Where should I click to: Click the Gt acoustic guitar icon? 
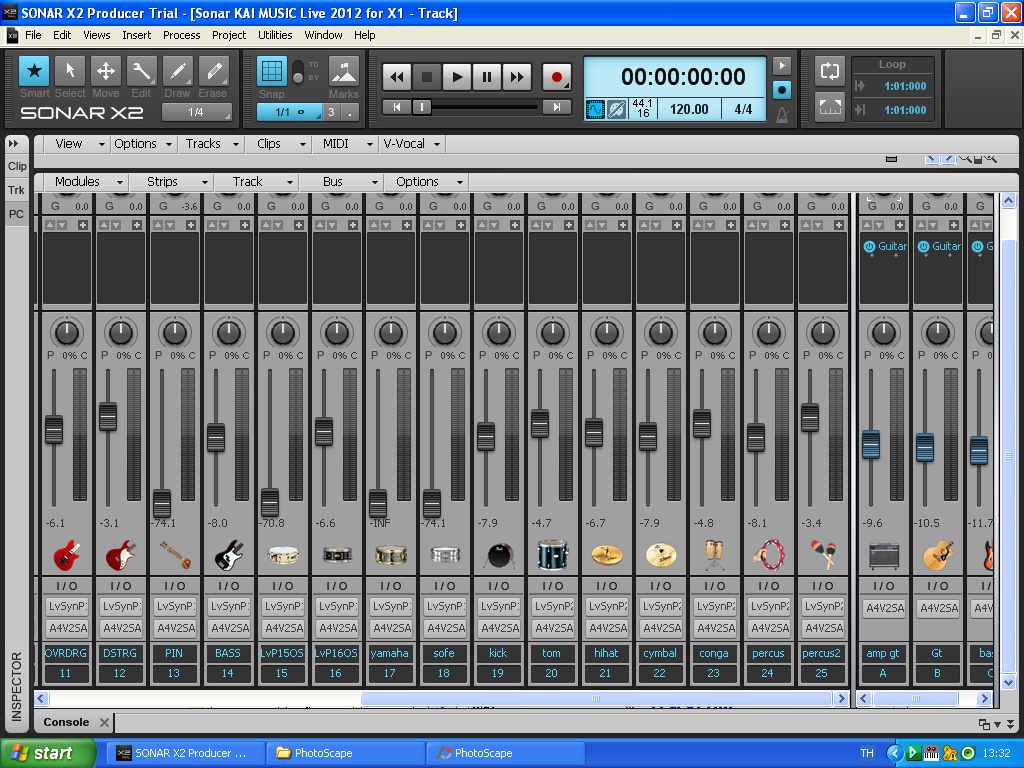tap(938, 555)
